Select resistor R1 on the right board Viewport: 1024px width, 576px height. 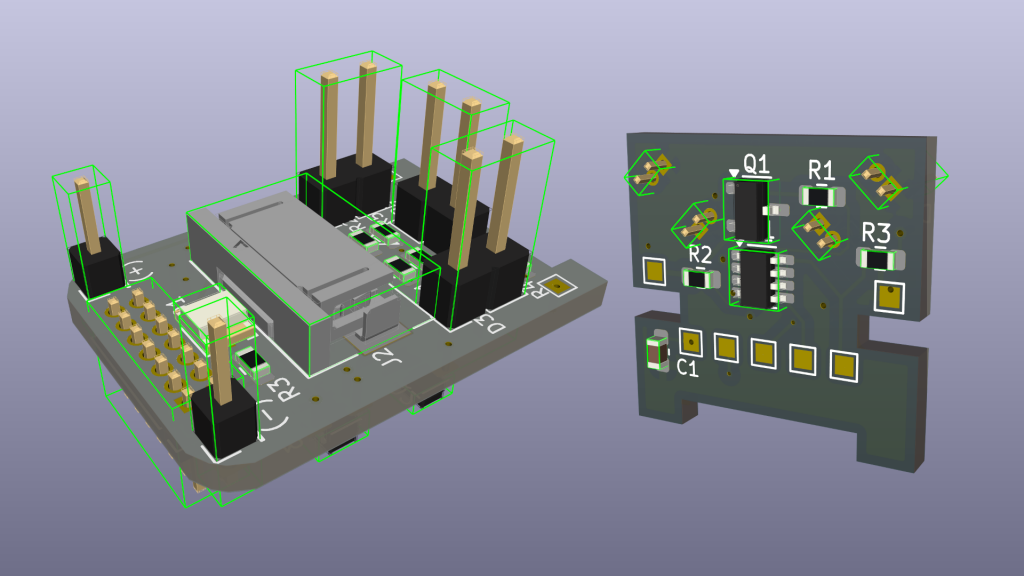pos(823,196)
